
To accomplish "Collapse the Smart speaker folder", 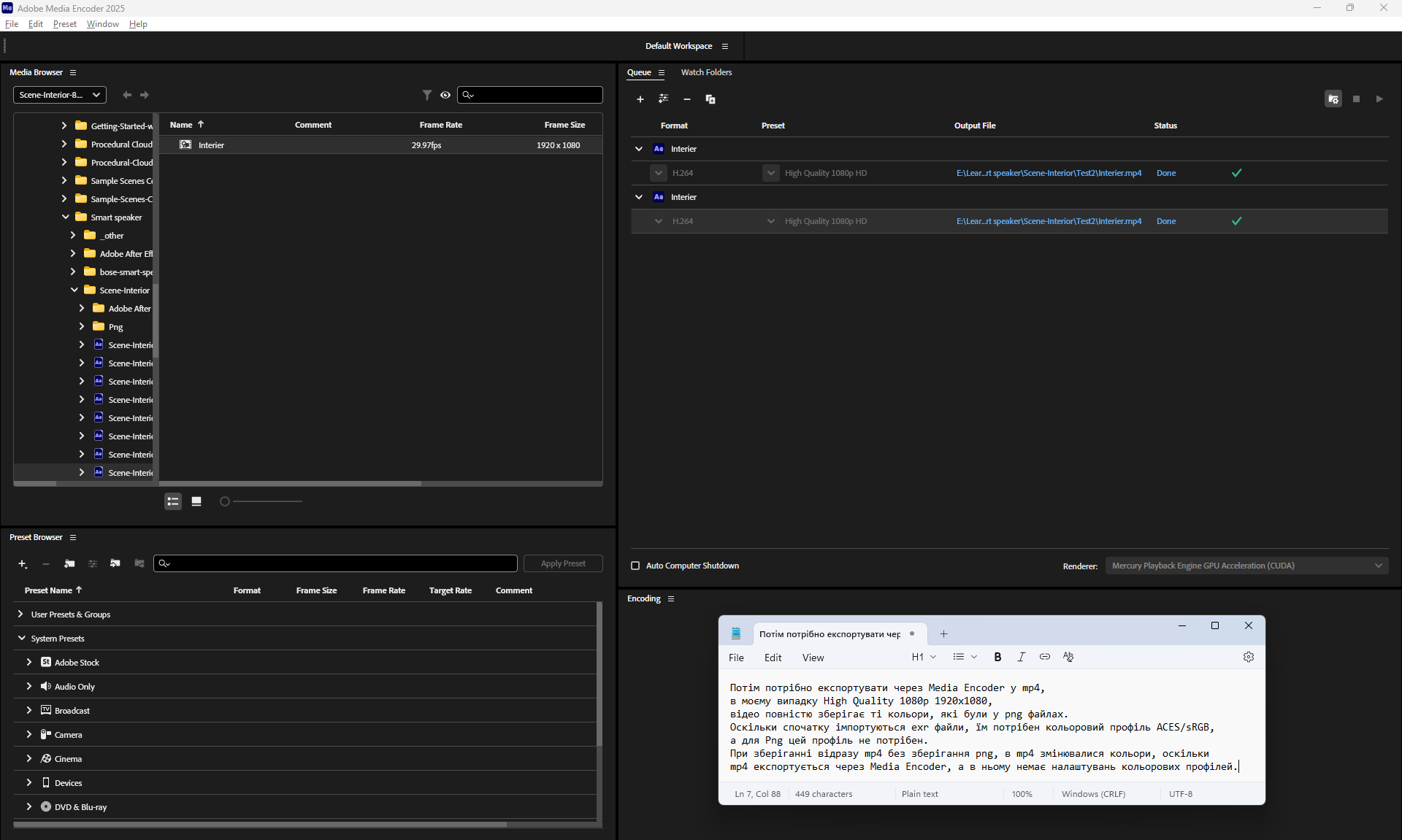I will [66, 217].
